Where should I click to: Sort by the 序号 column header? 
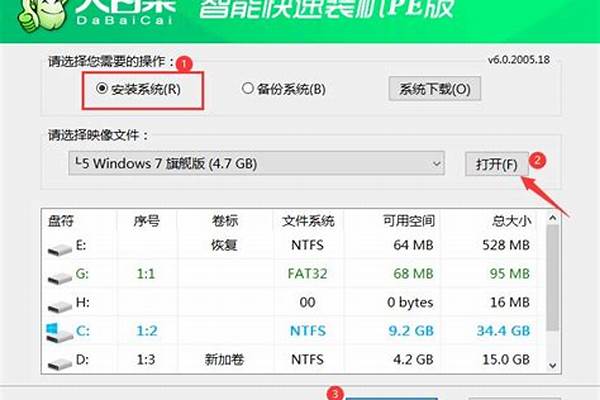coord(147,221)
